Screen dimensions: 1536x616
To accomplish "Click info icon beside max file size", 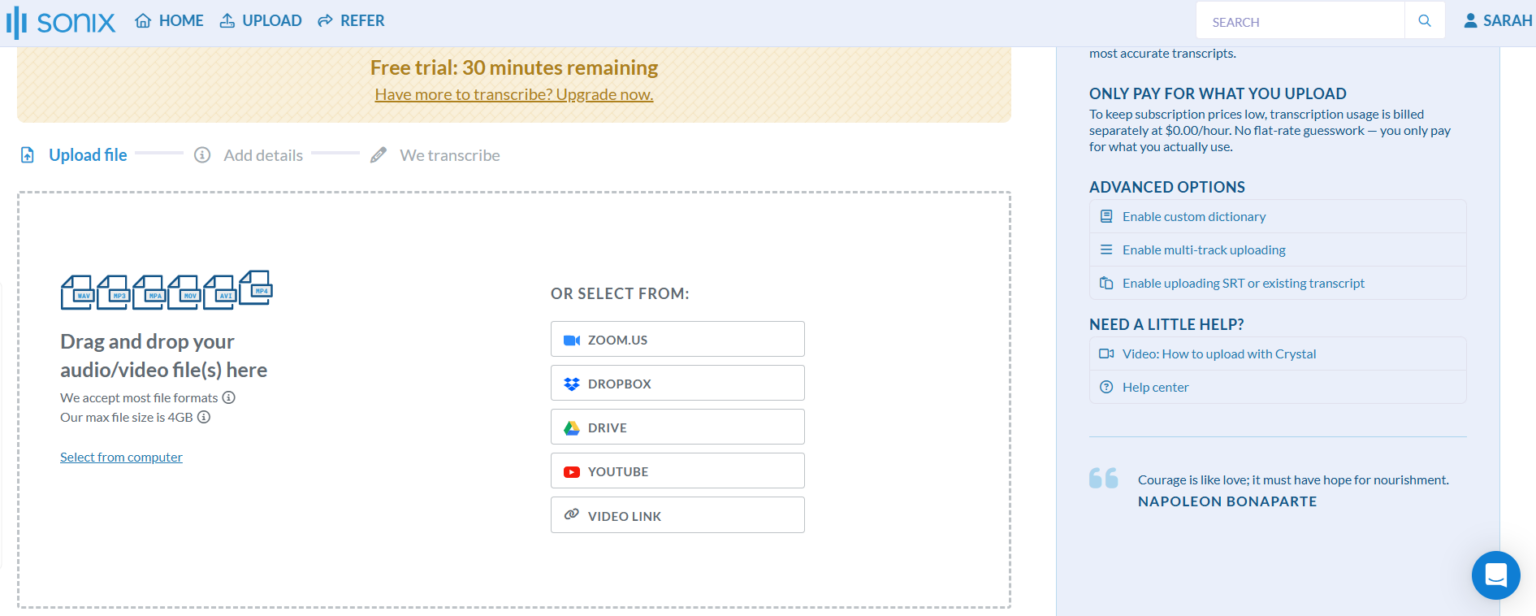I will (x=204, y=417).
